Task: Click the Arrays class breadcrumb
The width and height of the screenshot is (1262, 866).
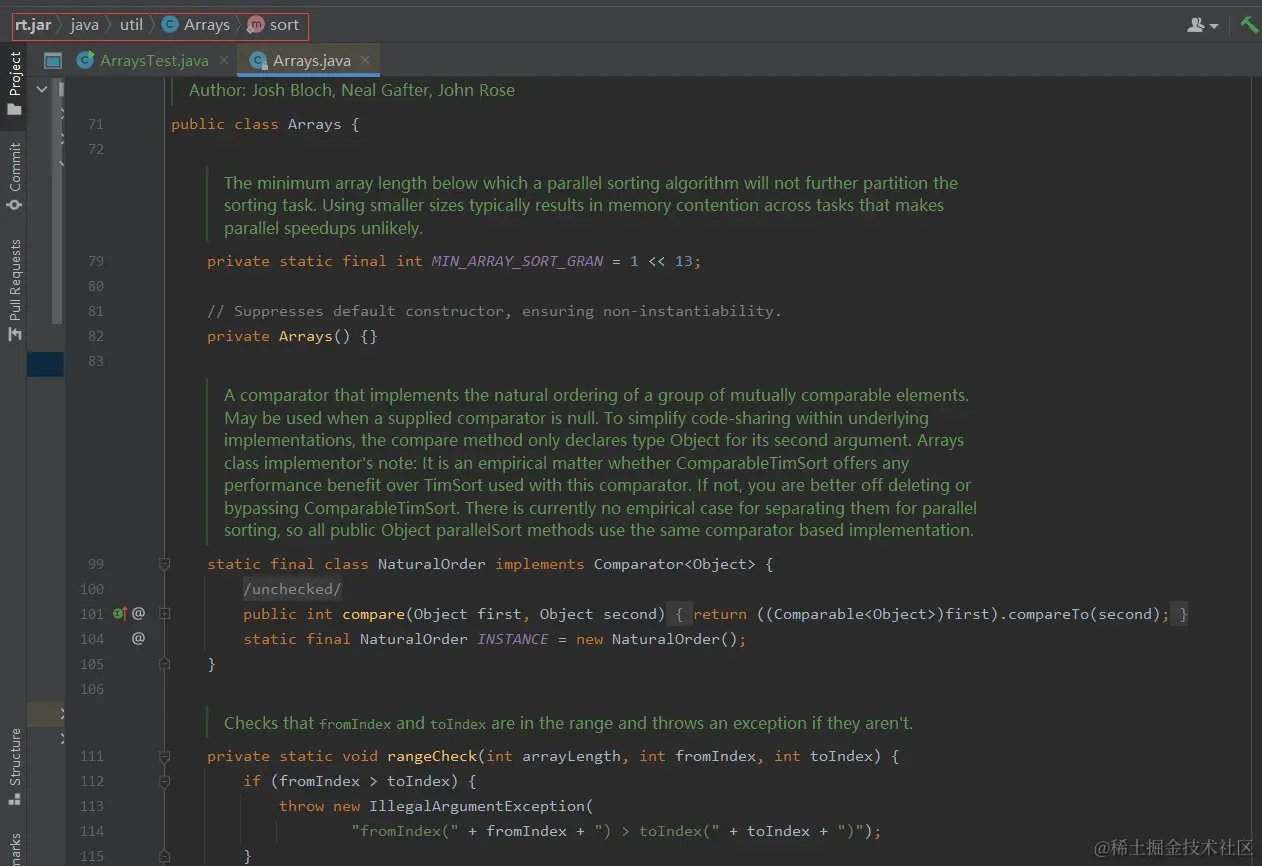Action: 196,25
